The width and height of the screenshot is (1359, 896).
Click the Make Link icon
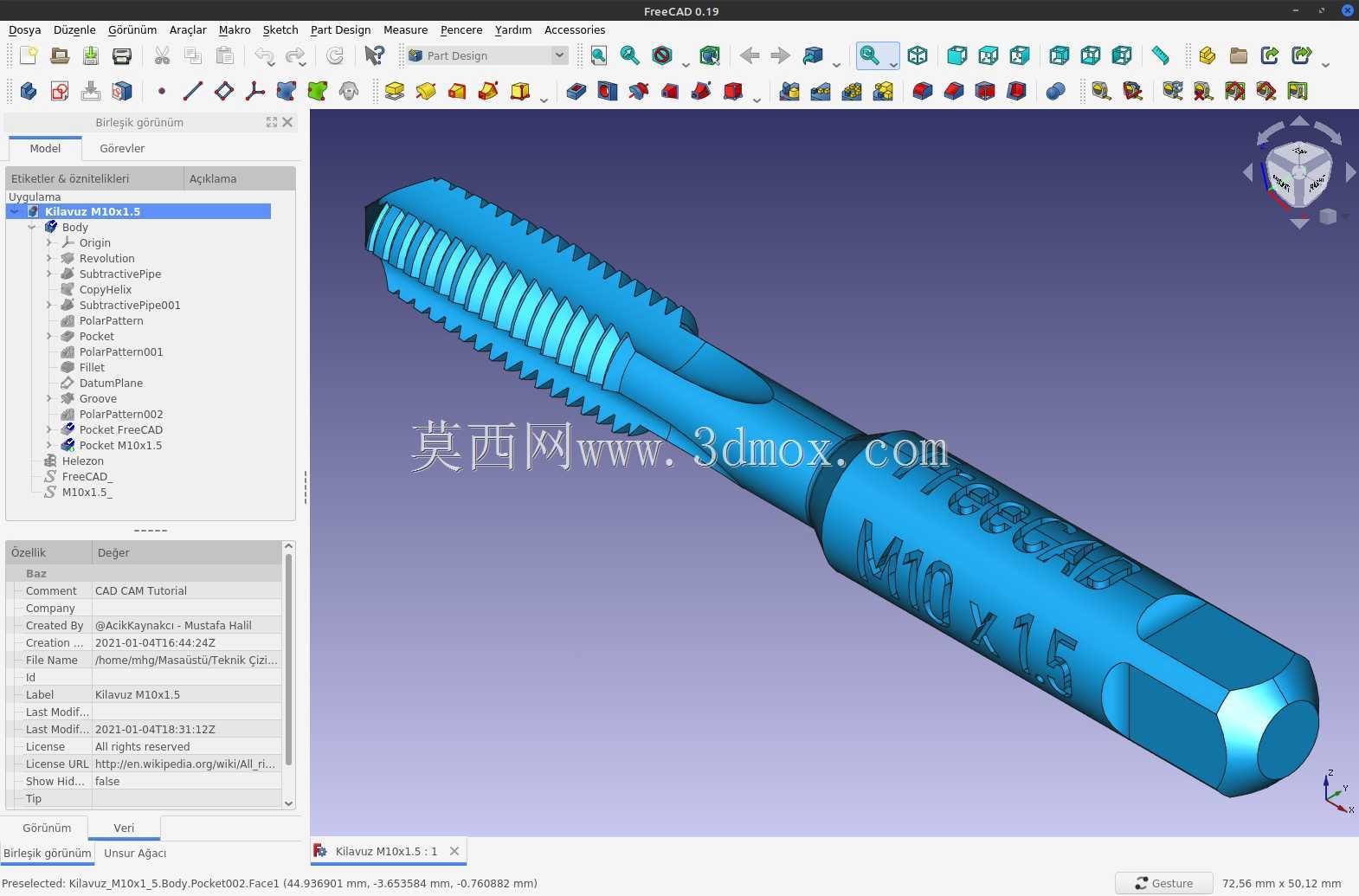1270,56
